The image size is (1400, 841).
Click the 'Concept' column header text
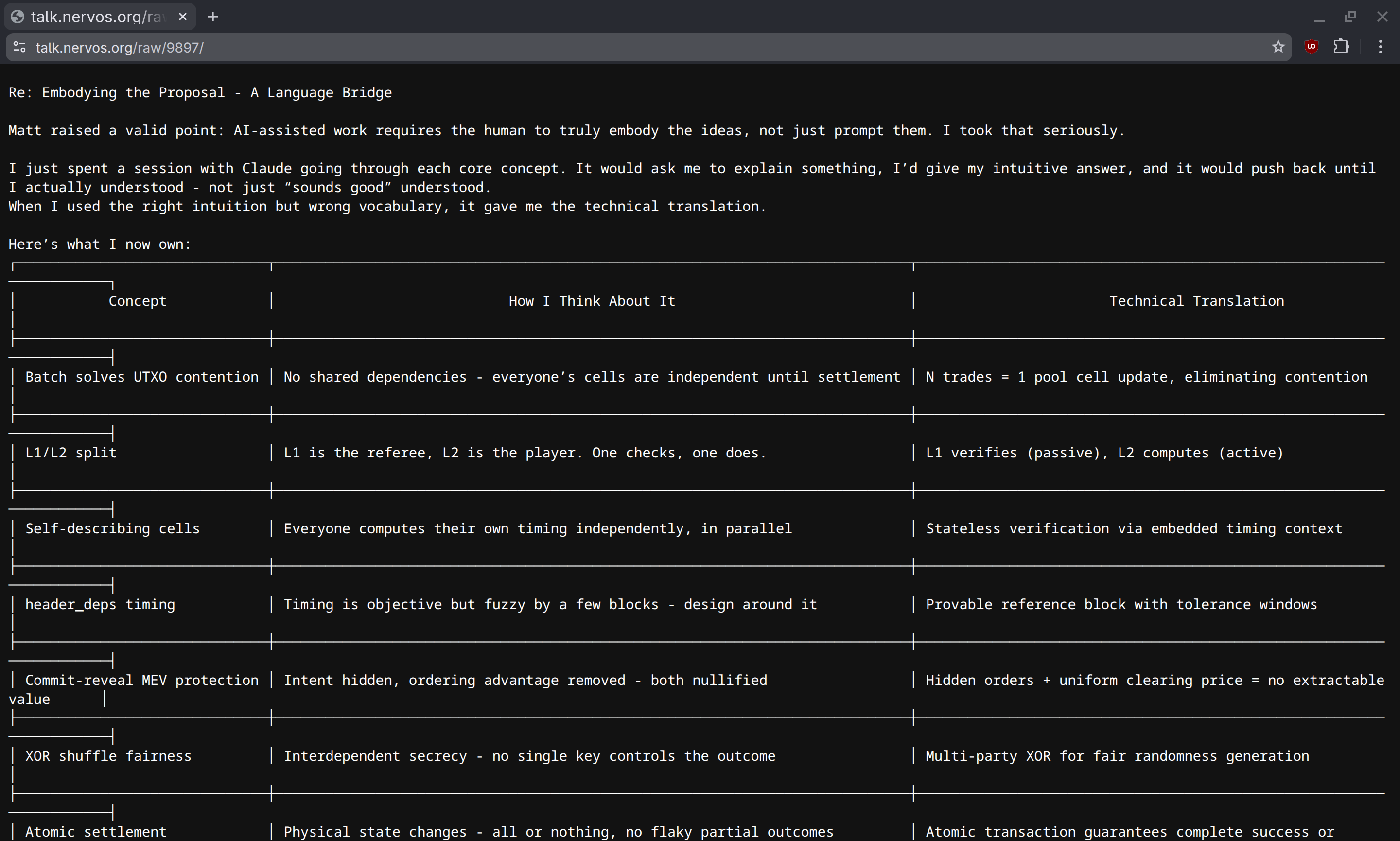point(138,301)
